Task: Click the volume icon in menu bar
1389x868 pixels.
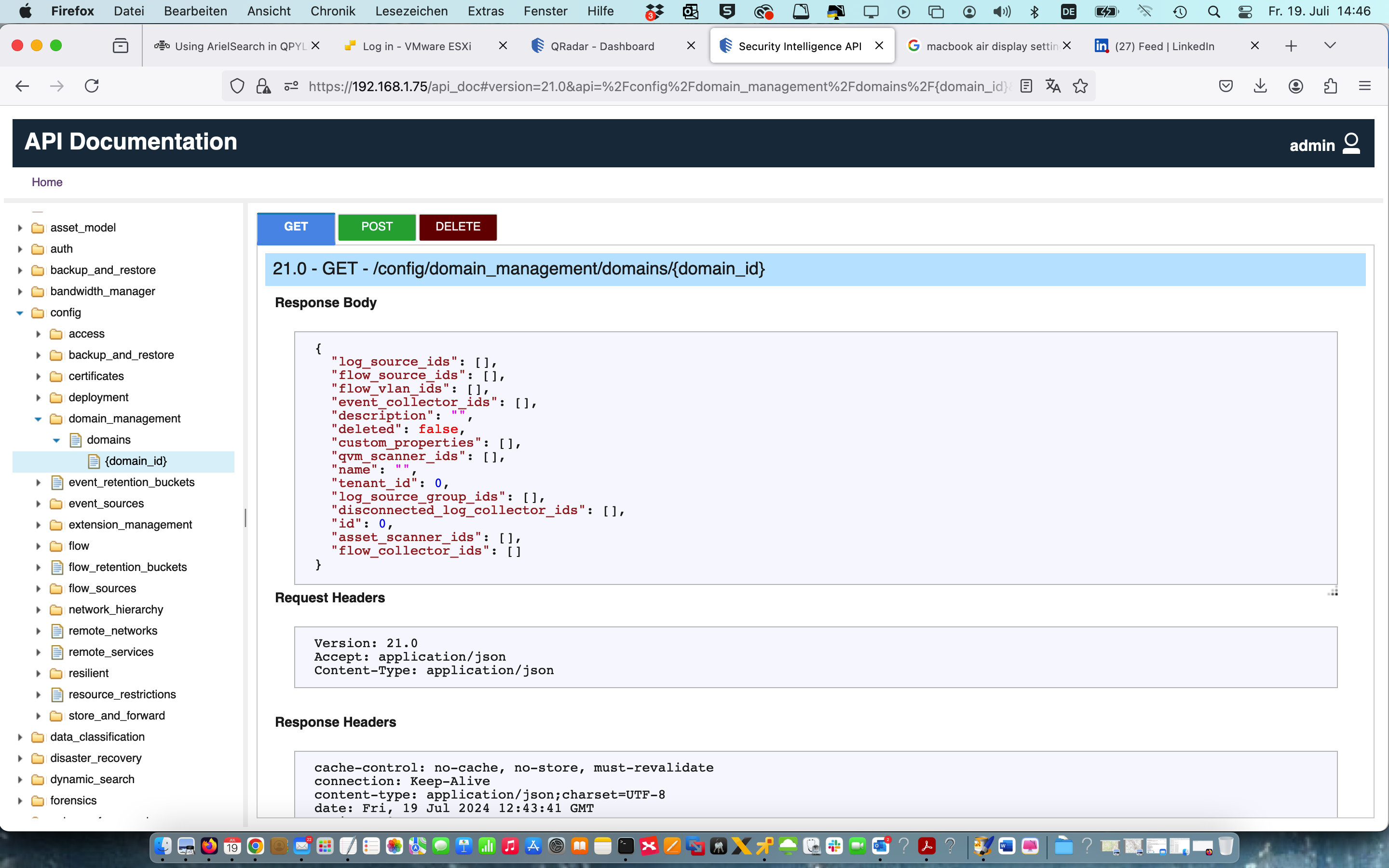Action: click(x=1002, y=12)
